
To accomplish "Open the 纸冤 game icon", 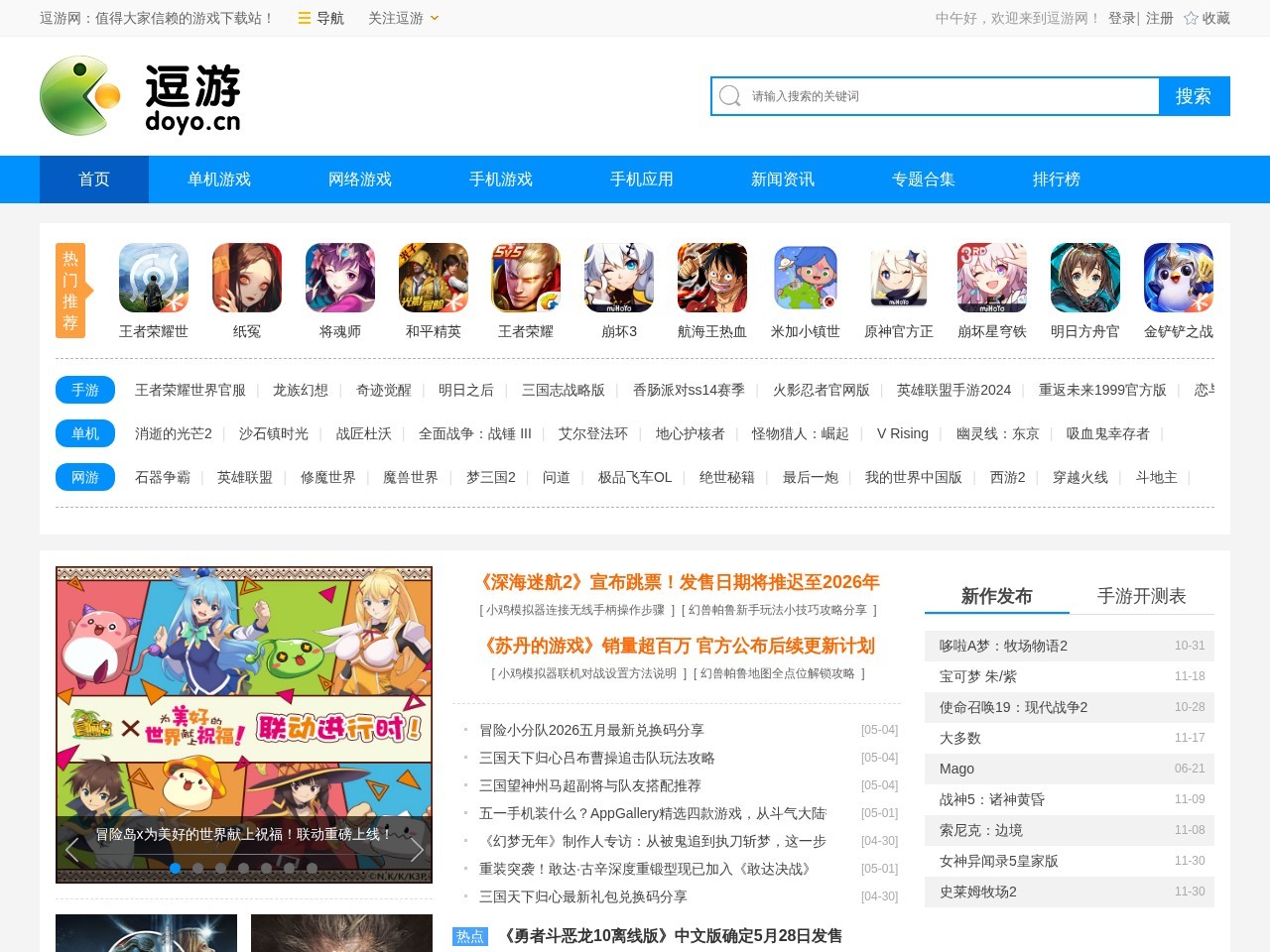I will [x=247, y=278].
